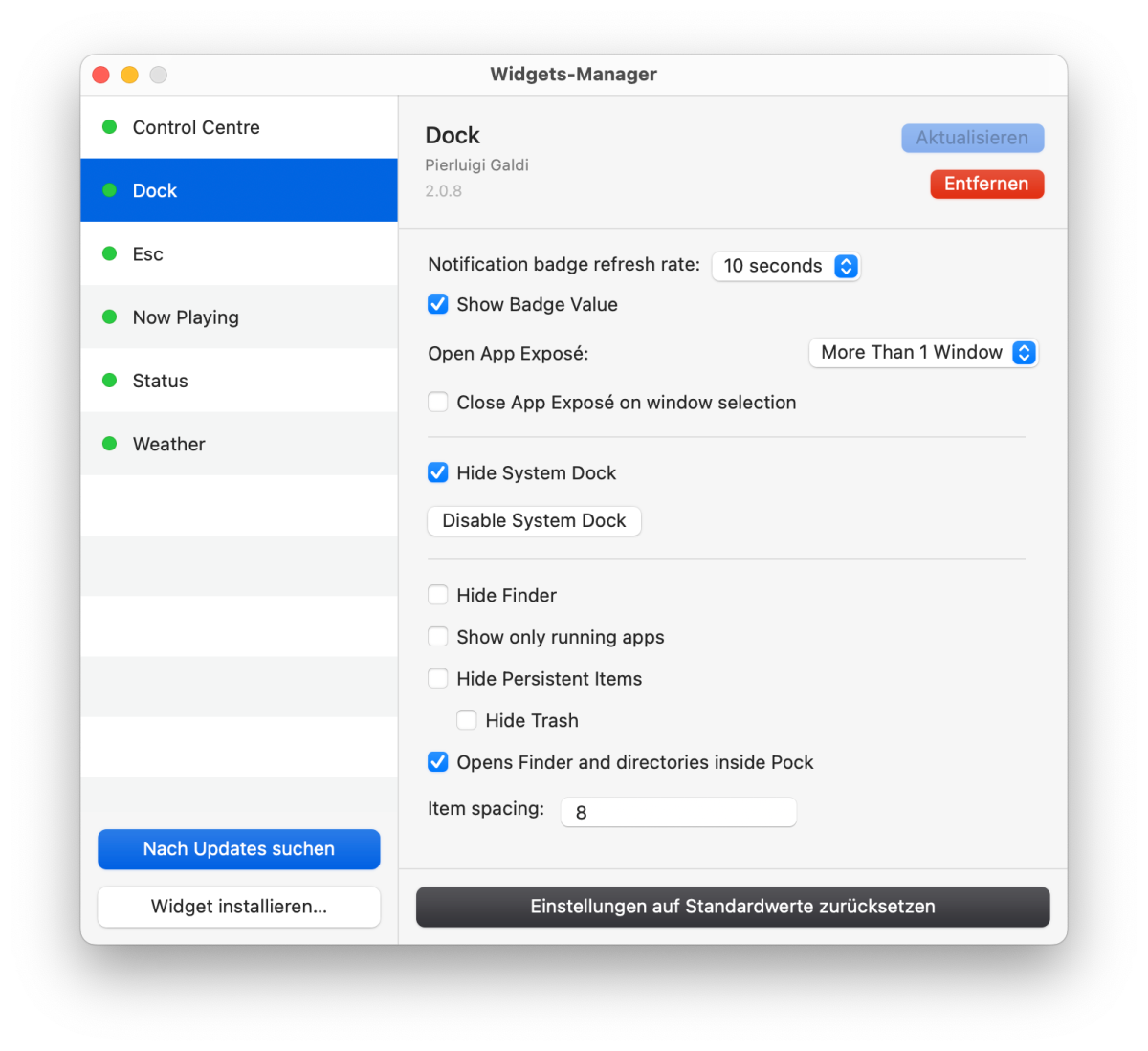Click the green status dot next to Esc
This screenshot has height=1051, width=1148.
(109, 253)
